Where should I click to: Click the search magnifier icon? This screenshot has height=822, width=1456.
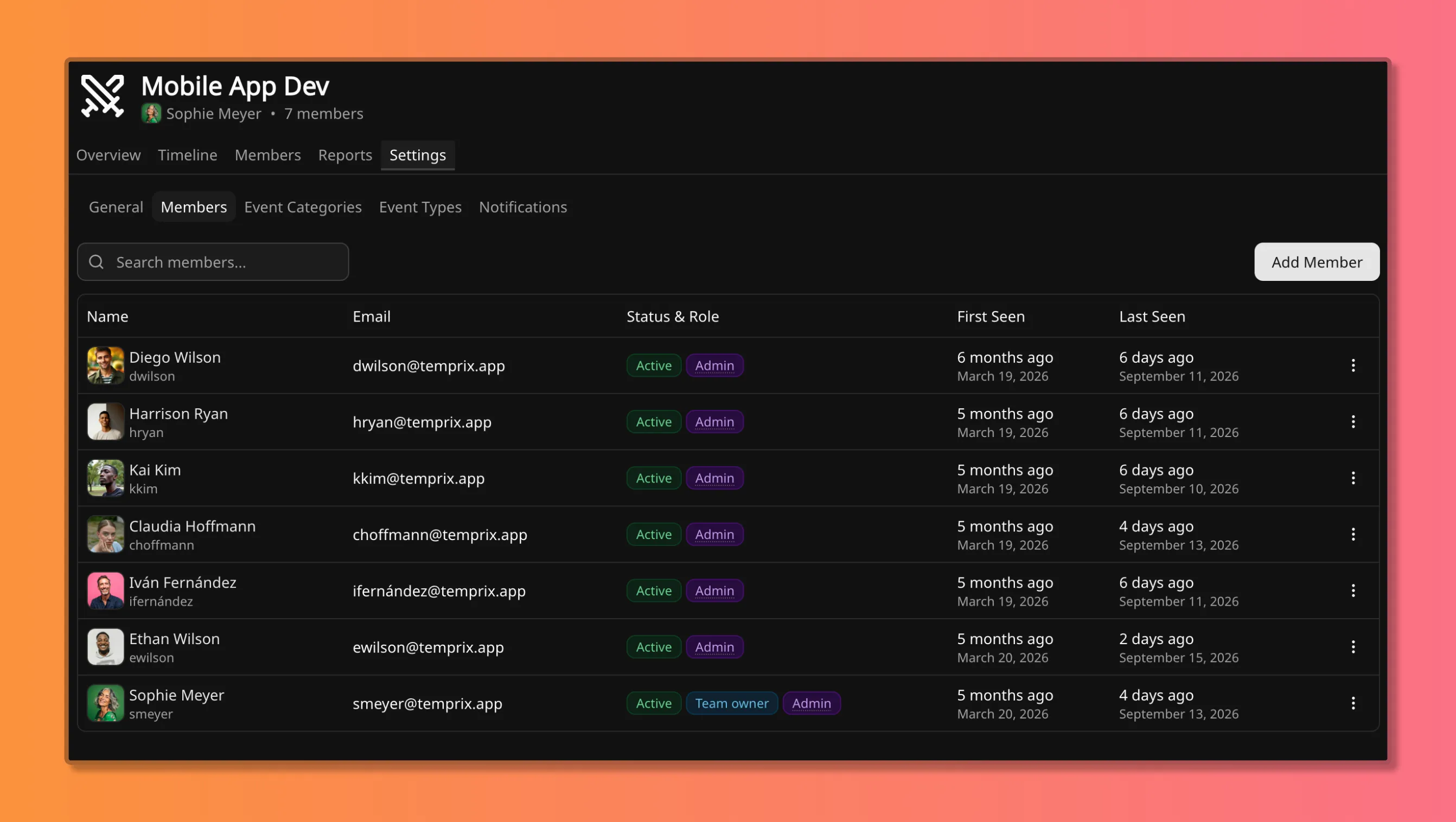(x=97, y=262)
